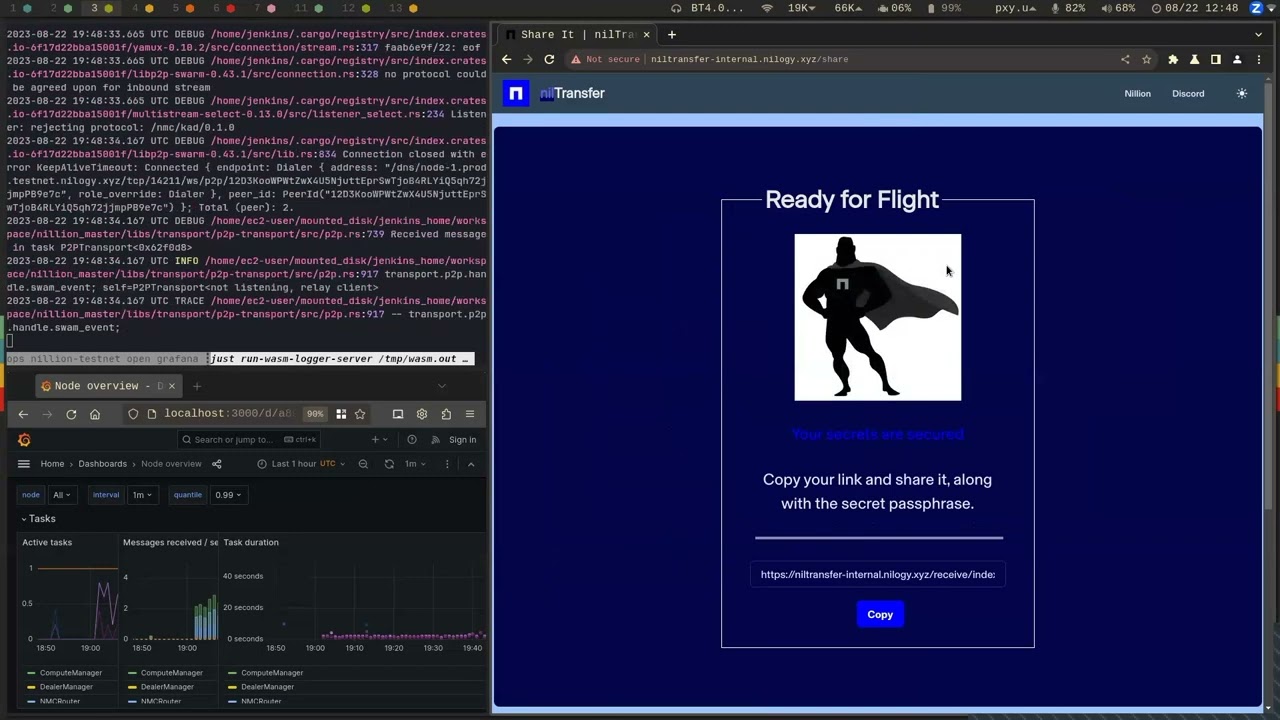Open Grafana dashboard three-dot options

point(447,464)
